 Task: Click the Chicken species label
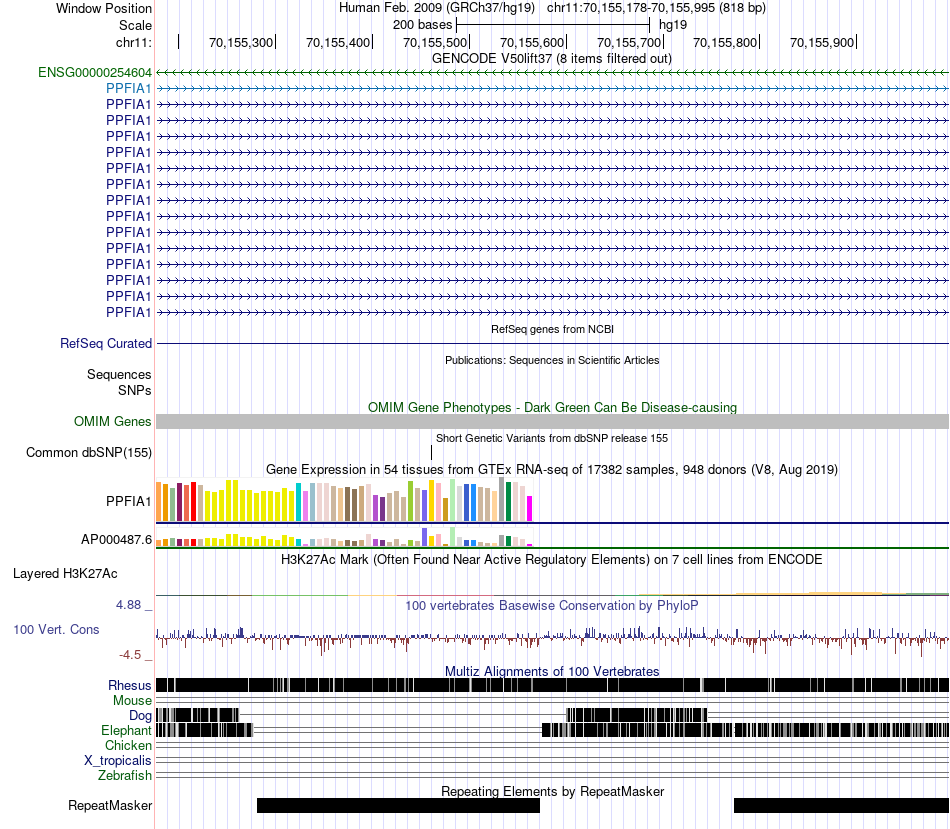pos(128,745)
